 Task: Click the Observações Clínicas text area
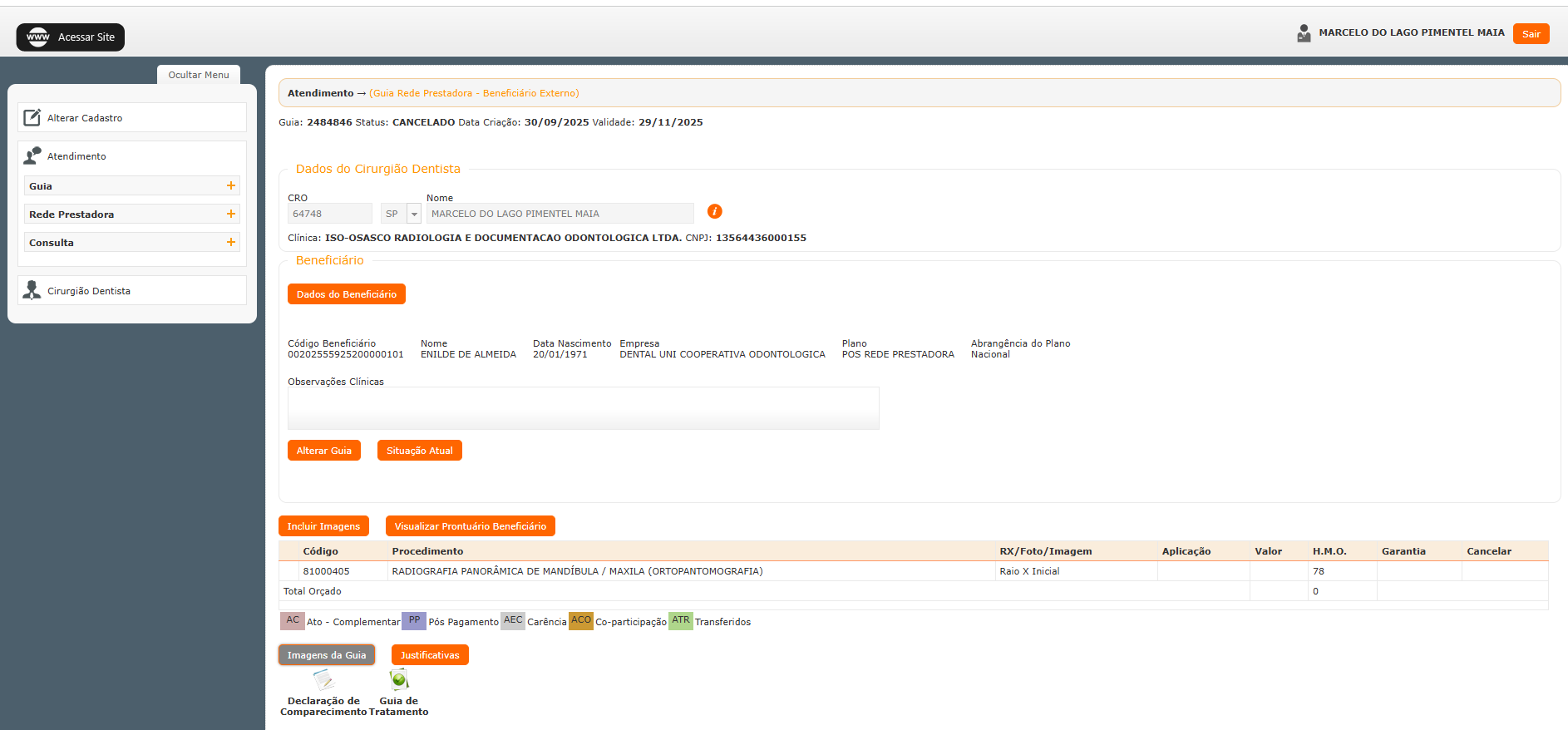[x=583, y=408]
